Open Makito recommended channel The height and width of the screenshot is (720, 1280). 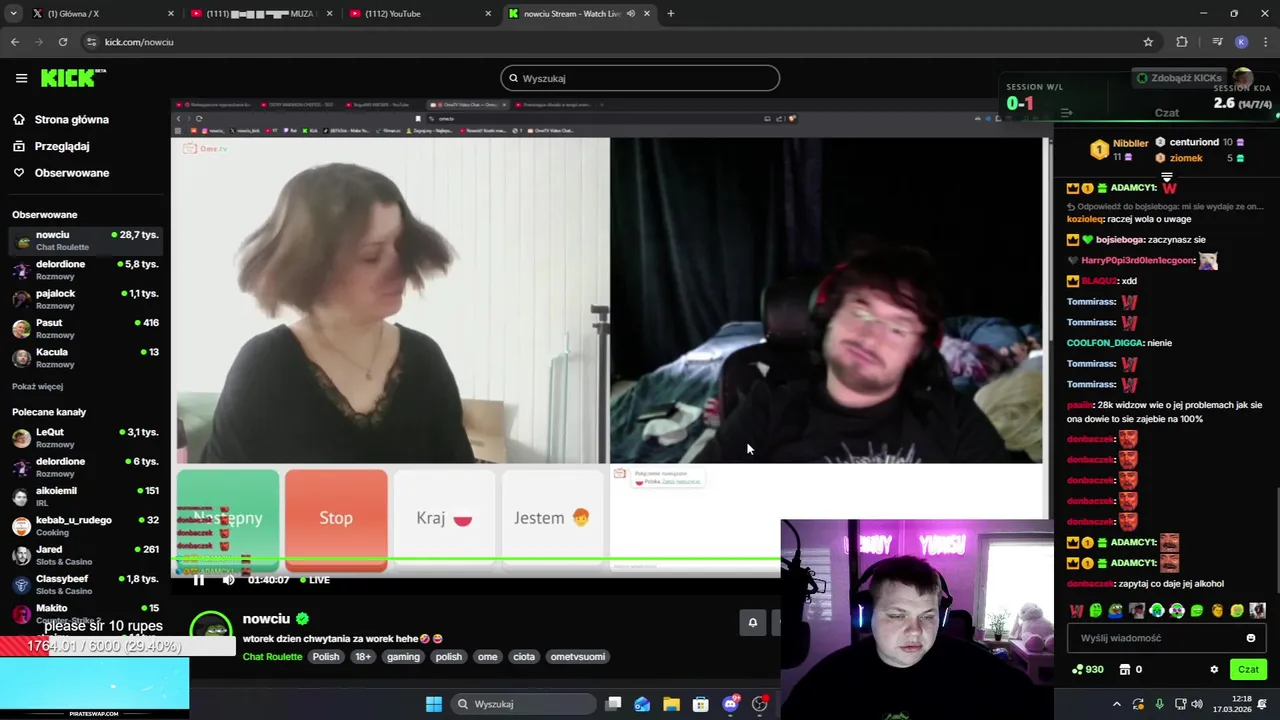coord(85,613)
